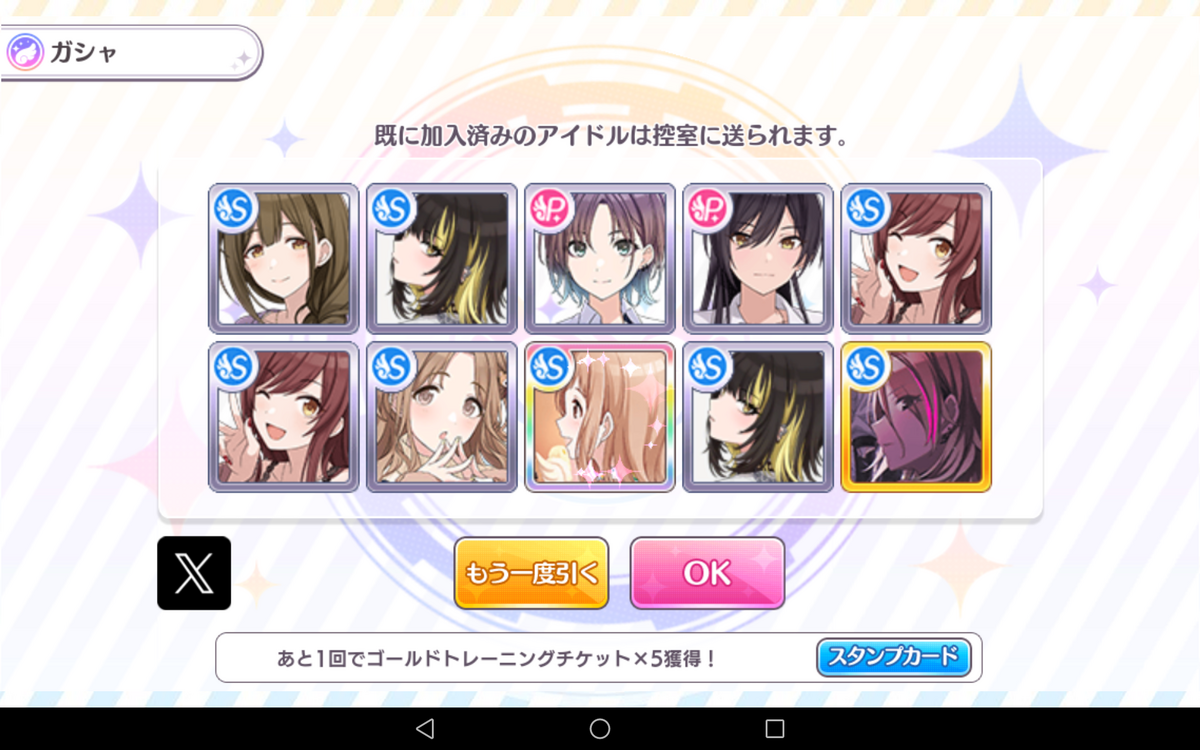The image size is (1200, 750).
Task: Select the blonde idol with hands near mouth
Action: (442, 417)
